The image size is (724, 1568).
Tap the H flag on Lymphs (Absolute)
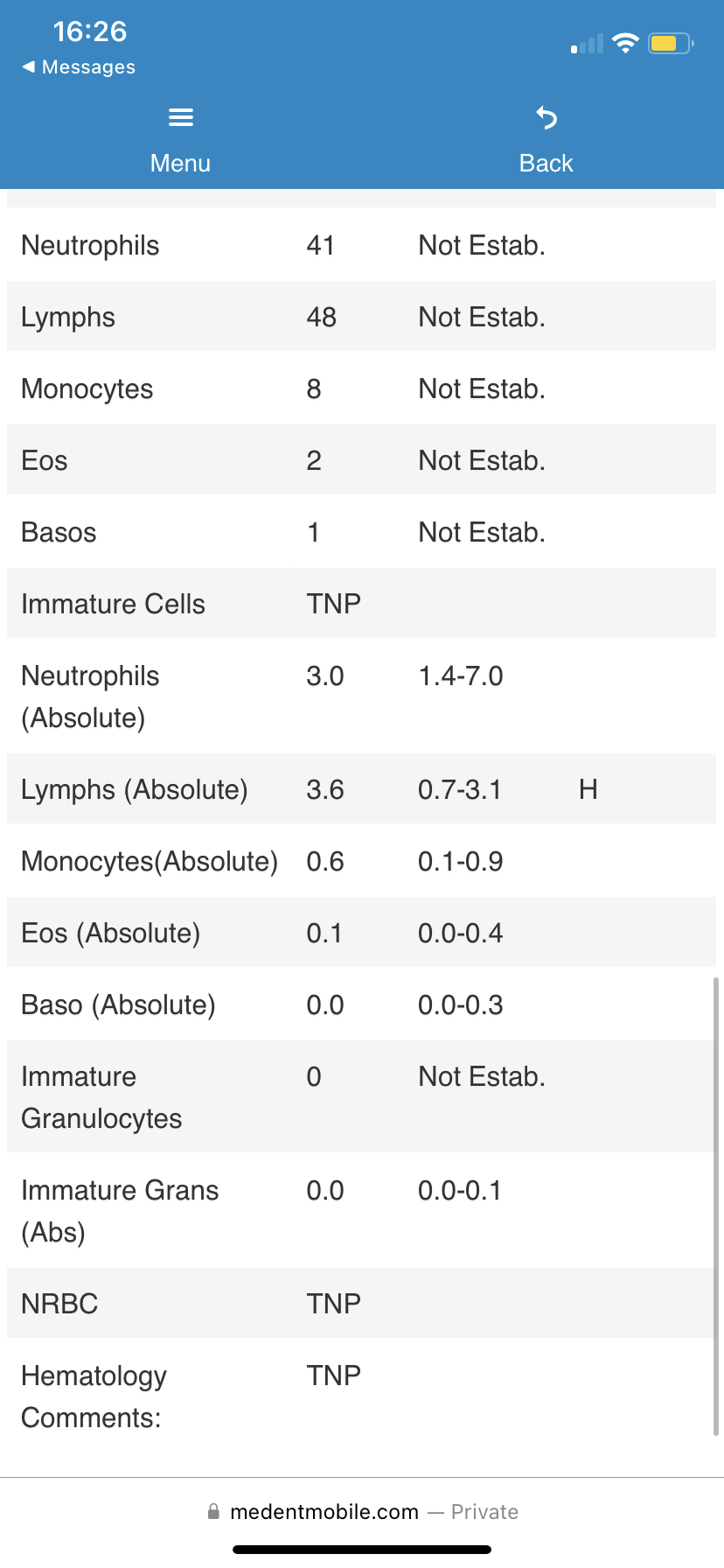pyautogui.click(x=588, y=789)
